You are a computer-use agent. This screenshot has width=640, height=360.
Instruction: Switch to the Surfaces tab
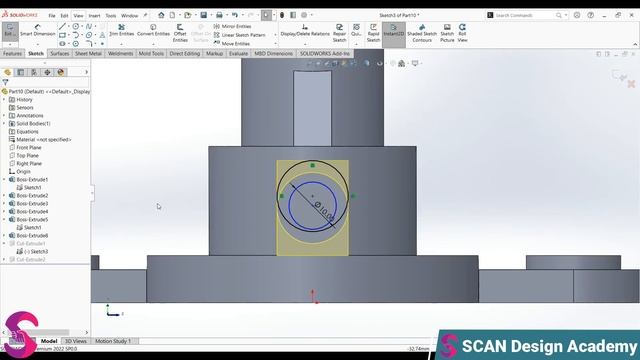point(60,53)
